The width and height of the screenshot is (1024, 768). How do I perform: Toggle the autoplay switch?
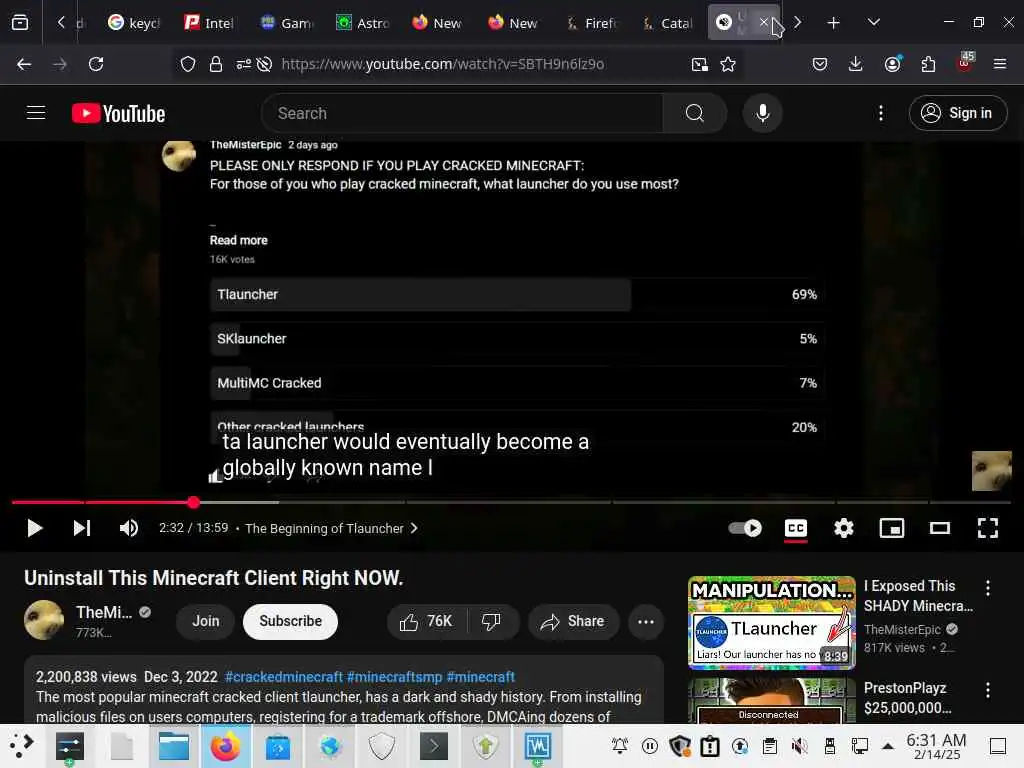pos(745,528)
